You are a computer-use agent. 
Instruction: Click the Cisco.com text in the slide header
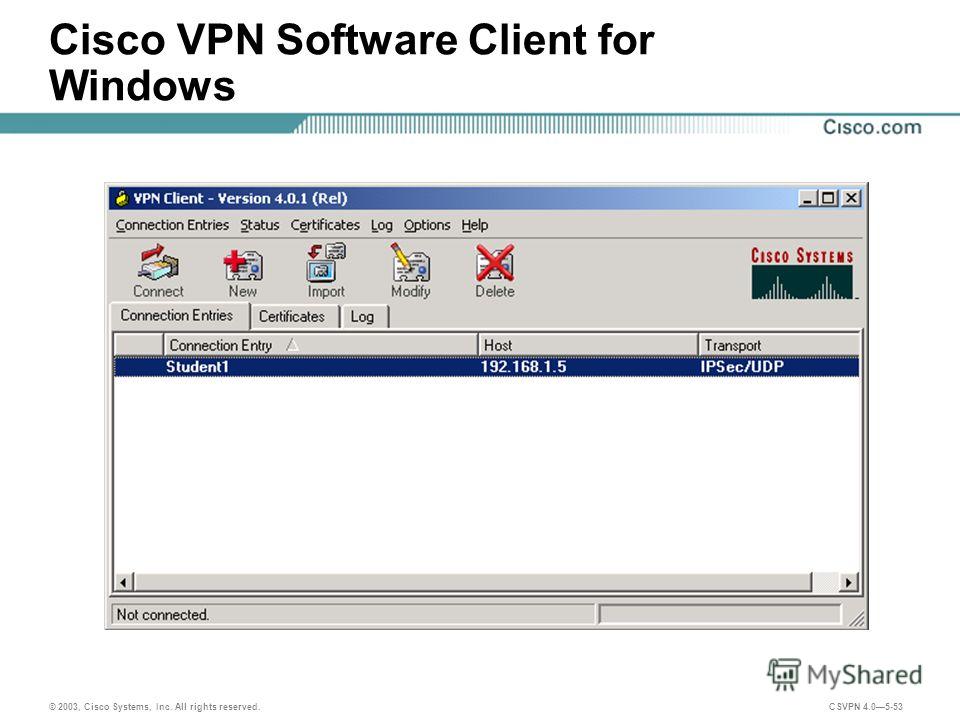point(872,127)
